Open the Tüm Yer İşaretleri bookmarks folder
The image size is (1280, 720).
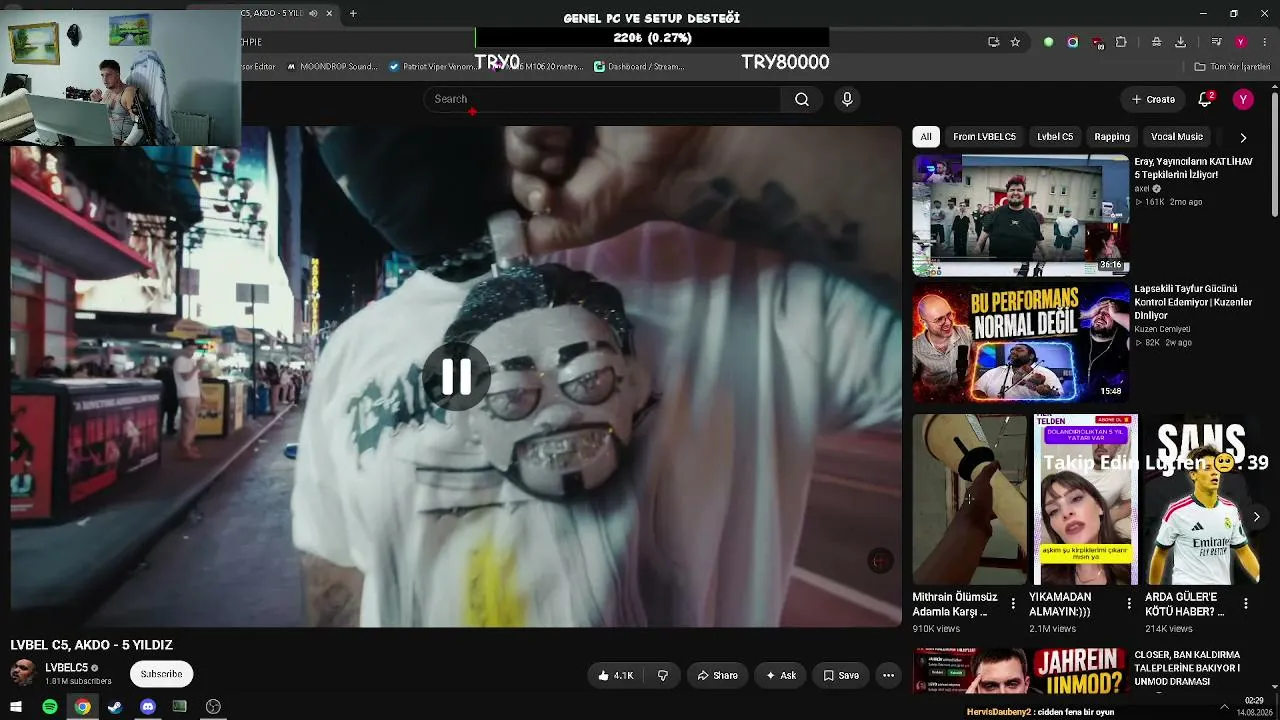click(x=1231, y=67)
